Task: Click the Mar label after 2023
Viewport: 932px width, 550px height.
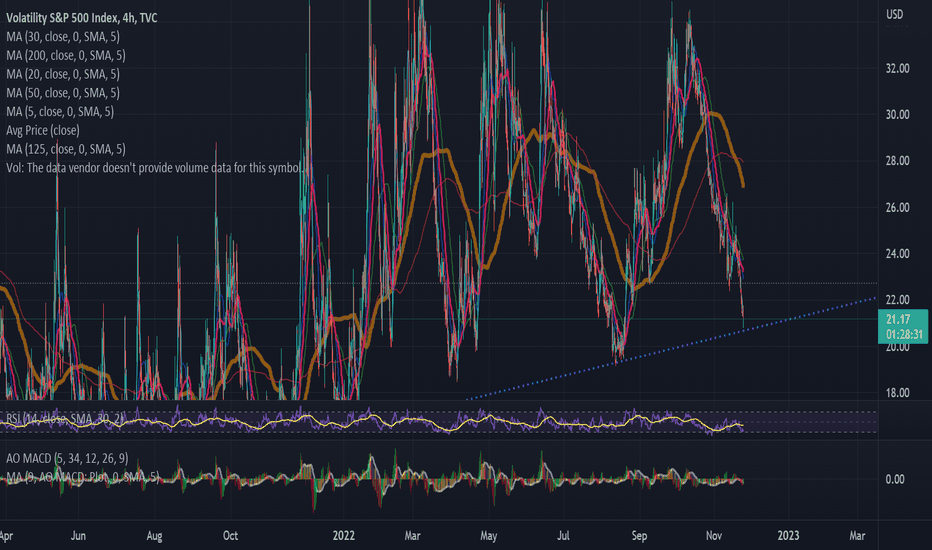Action: tap(857, 536)
